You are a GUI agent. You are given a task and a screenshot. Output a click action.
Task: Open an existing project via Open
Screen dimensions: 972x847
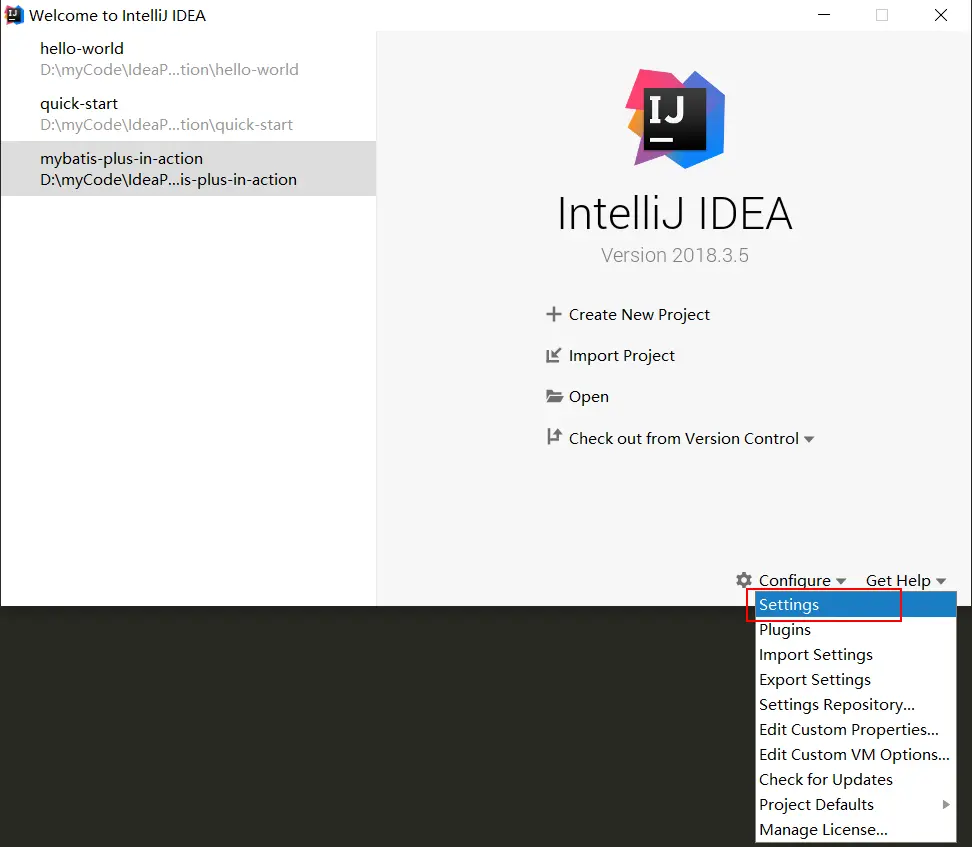(588, 397)
